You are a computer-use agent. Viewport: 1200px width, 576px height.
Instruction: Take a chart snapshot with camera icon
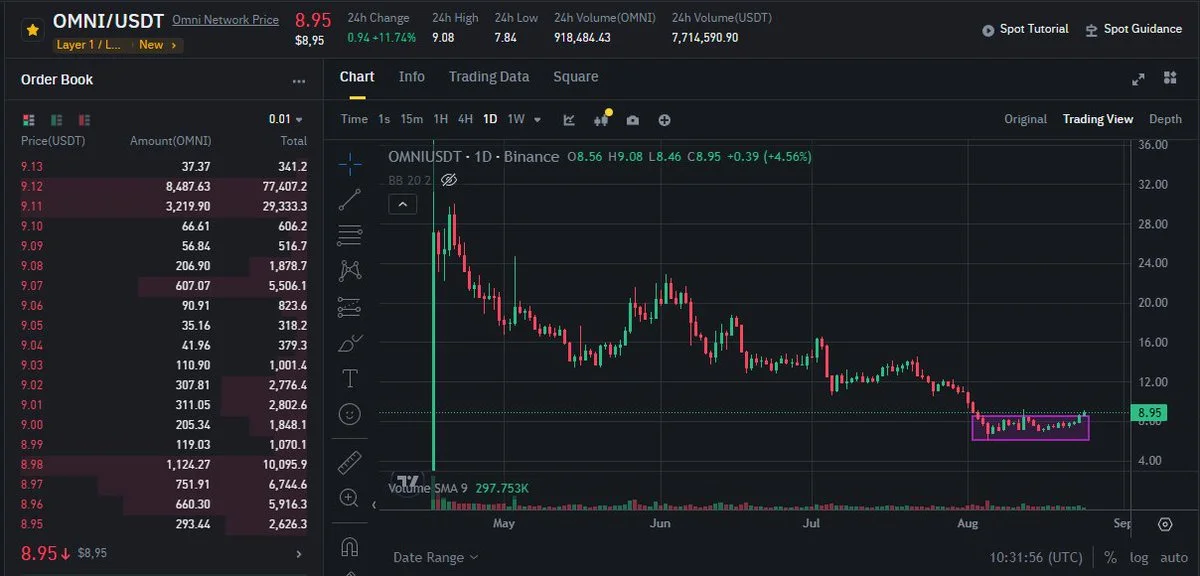coord(633,120)
